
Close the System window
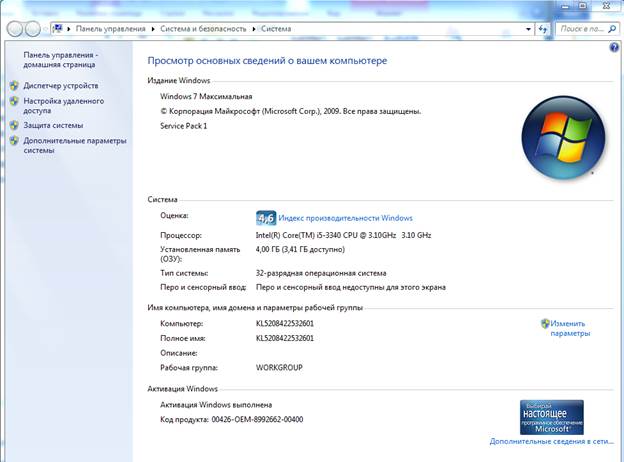(x=606, y=6)
